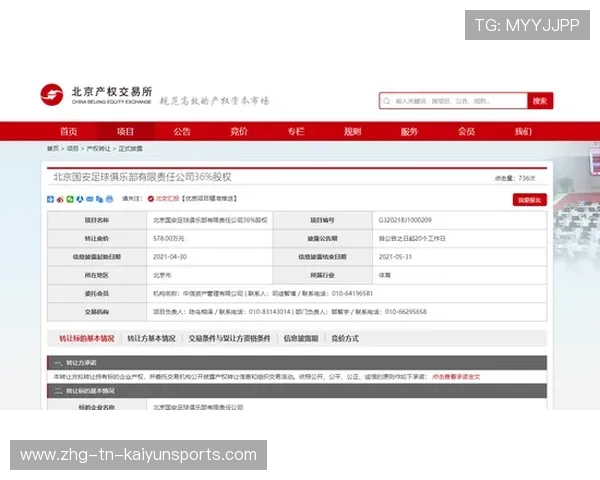600x480 pixels.
Task: Click the industry value 体育
Action: (385, 275)
